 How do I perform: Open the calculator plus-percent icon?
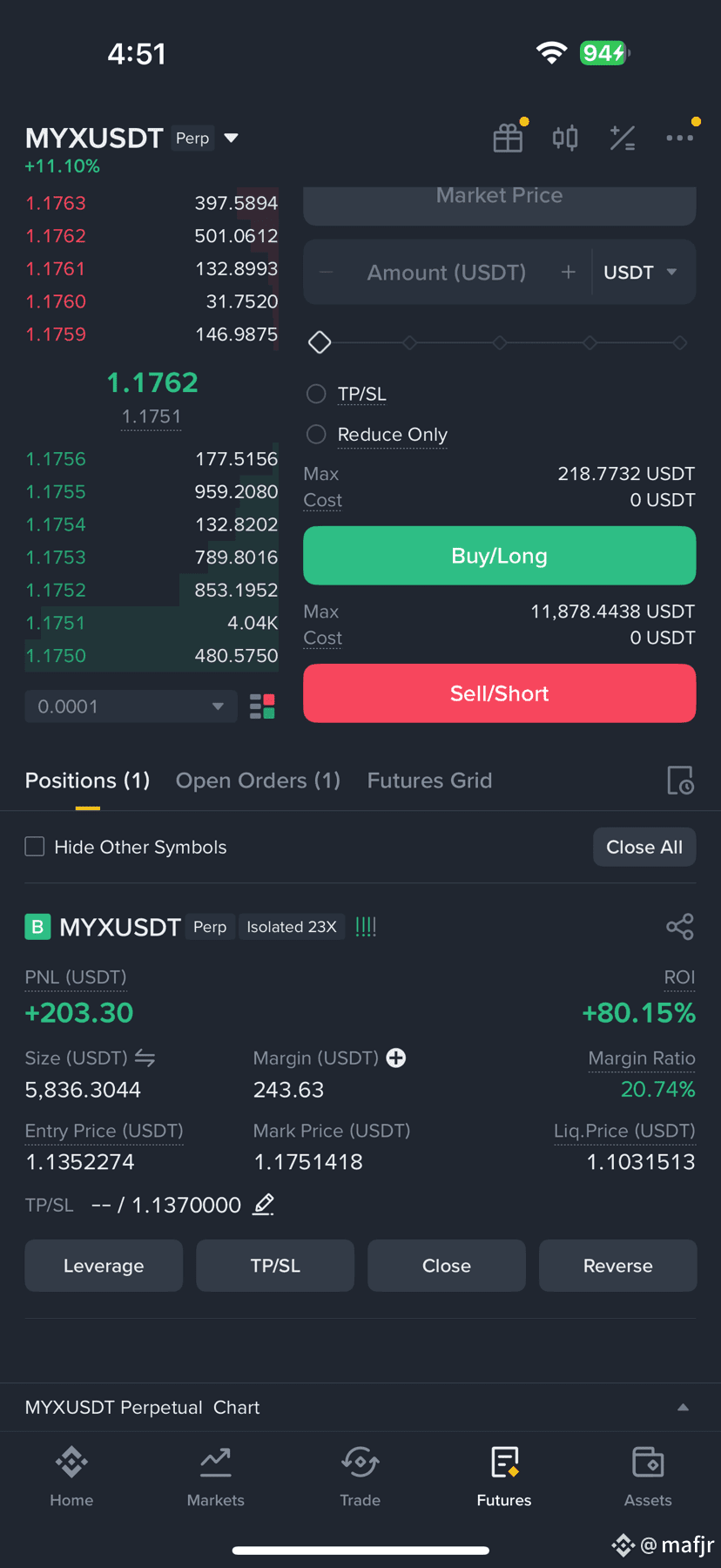623,138
